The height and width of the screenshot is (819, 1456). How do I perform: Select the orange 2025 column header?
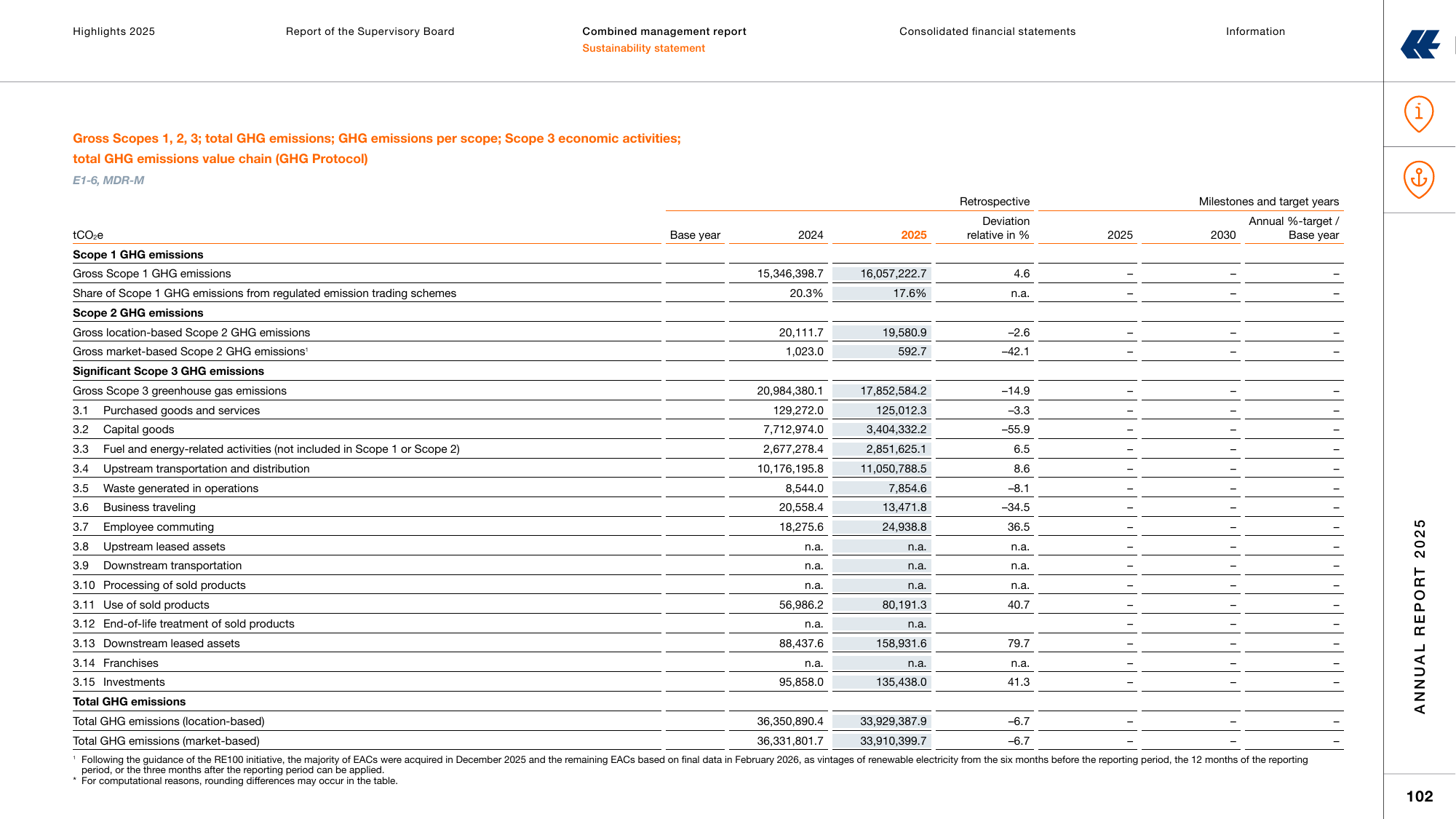[914, 235]
